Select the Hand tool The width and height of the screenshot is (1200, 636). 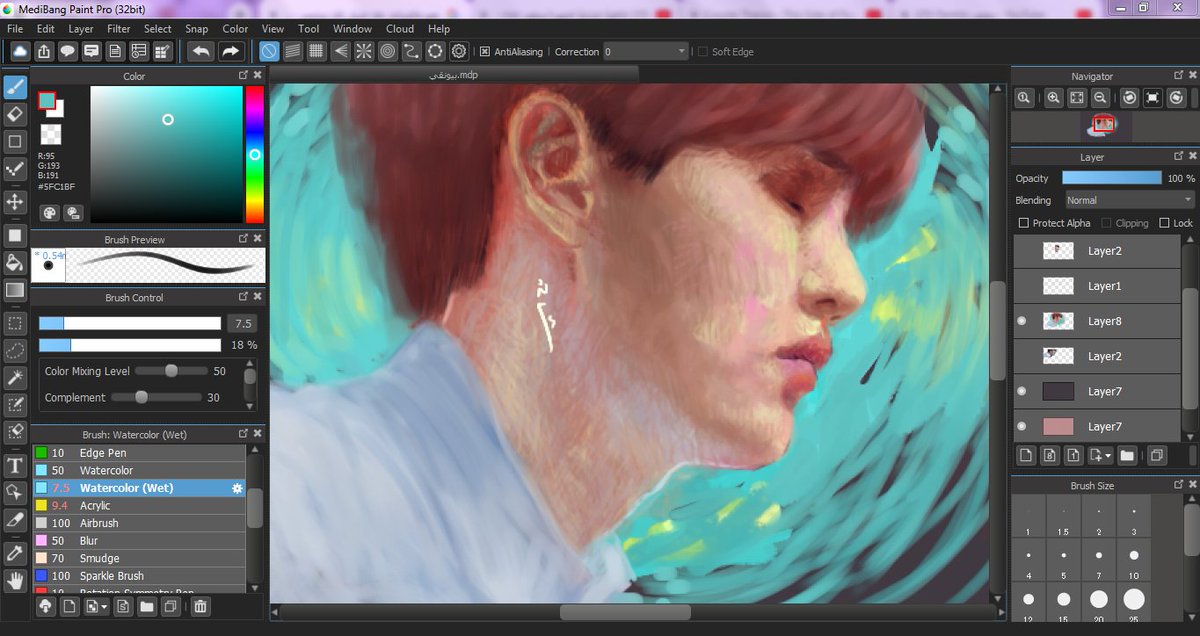point(15,579)
